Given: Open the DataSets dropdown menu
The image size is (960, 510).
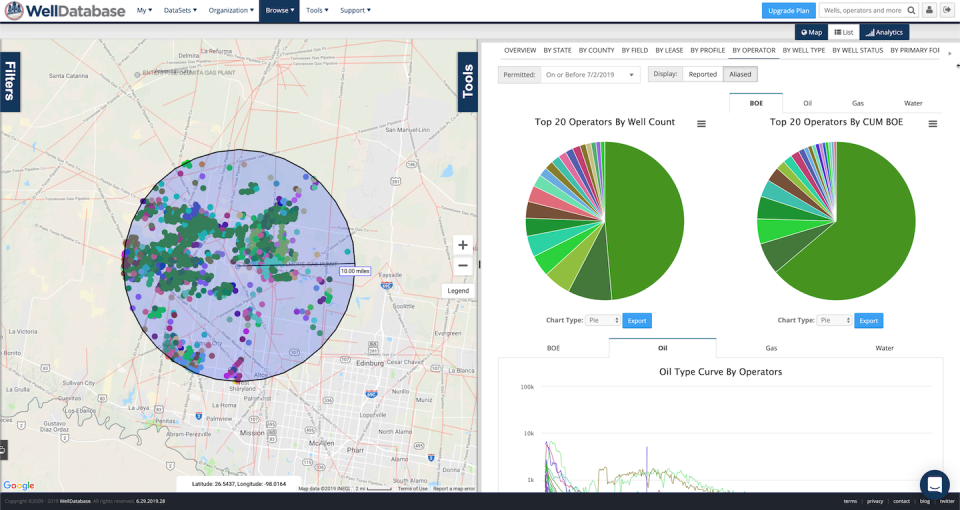Looking at the screenshot, I should (x=180, y=10).
